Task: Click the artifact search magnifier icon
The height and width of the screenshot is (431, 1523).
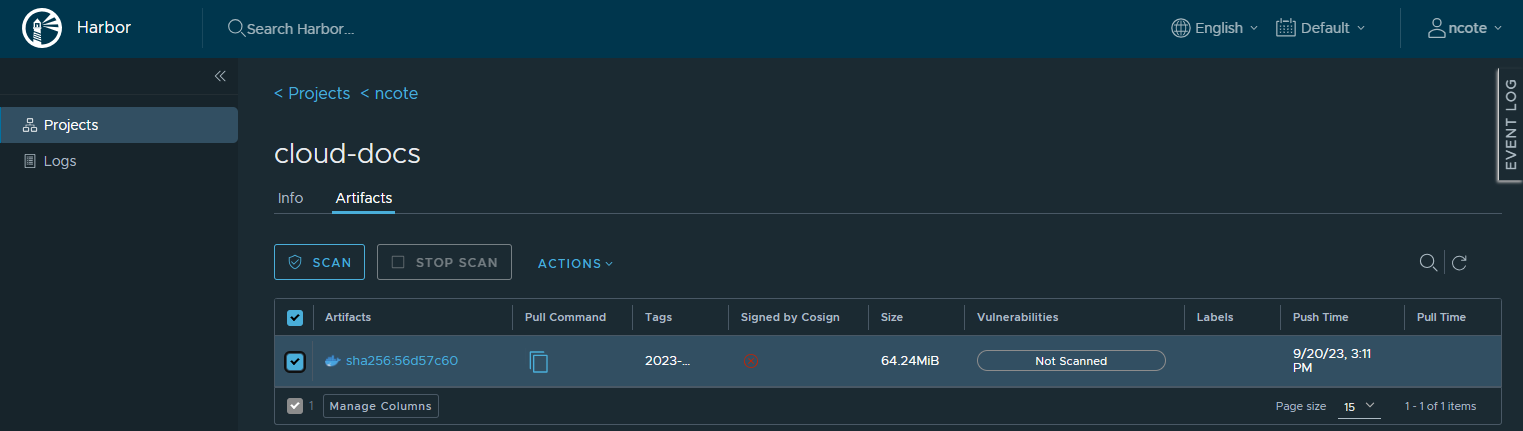Action: pos(1428,263)
